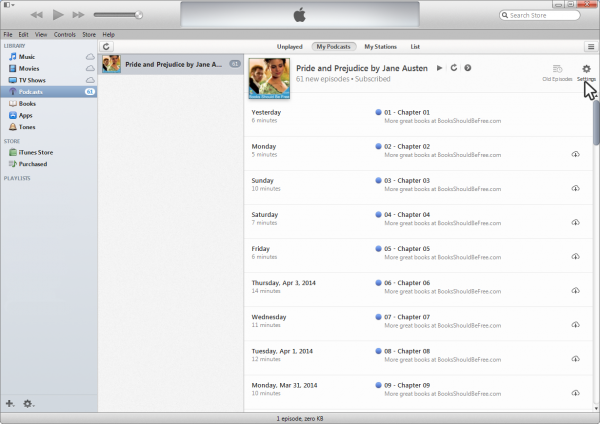600x424 pixels.
Task: Click the Old Episodes button
Action: (557, 73)
